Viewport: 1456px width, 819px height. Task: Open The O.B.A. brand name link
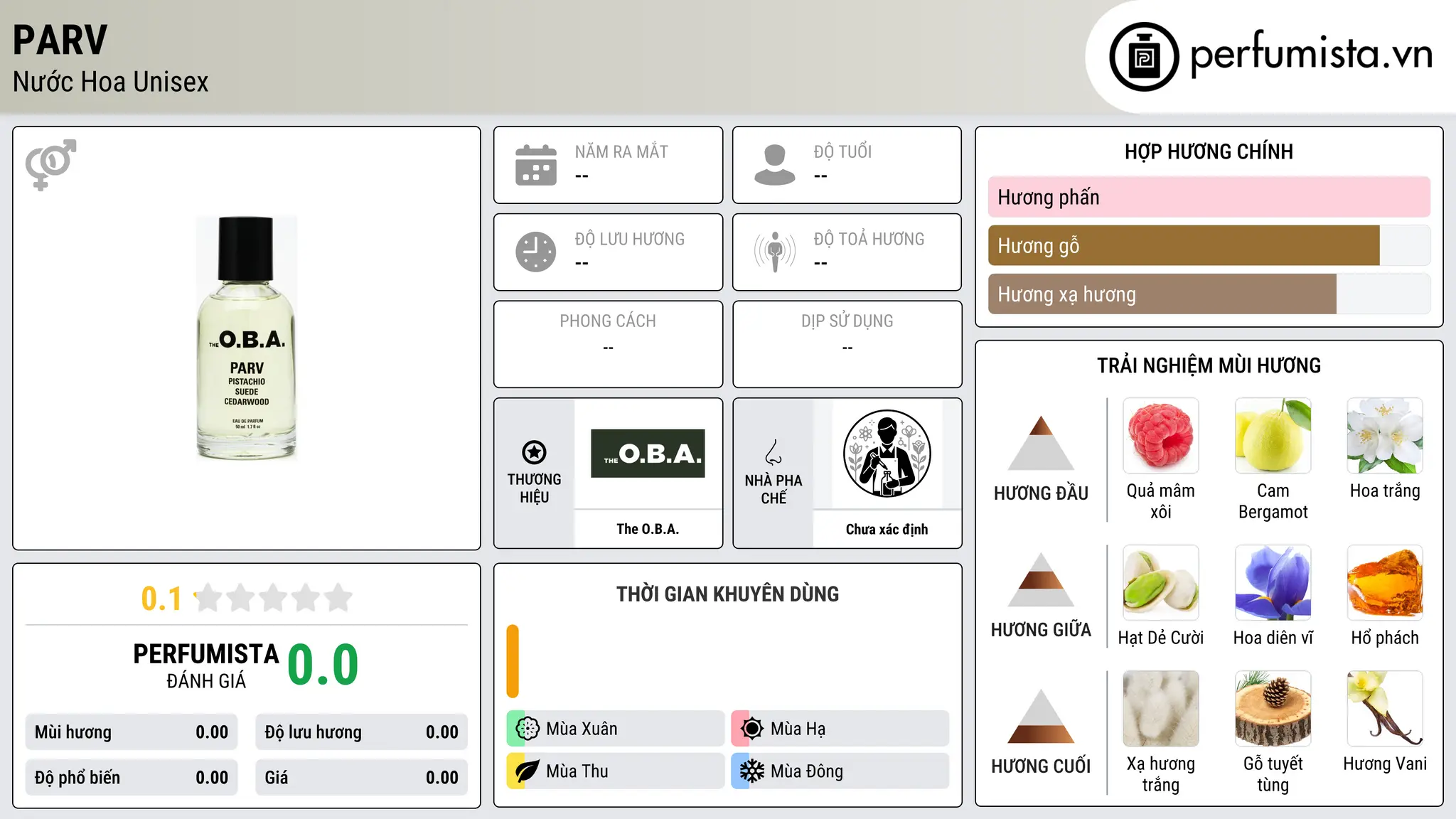pyautogui.click(x=648, y=529)
